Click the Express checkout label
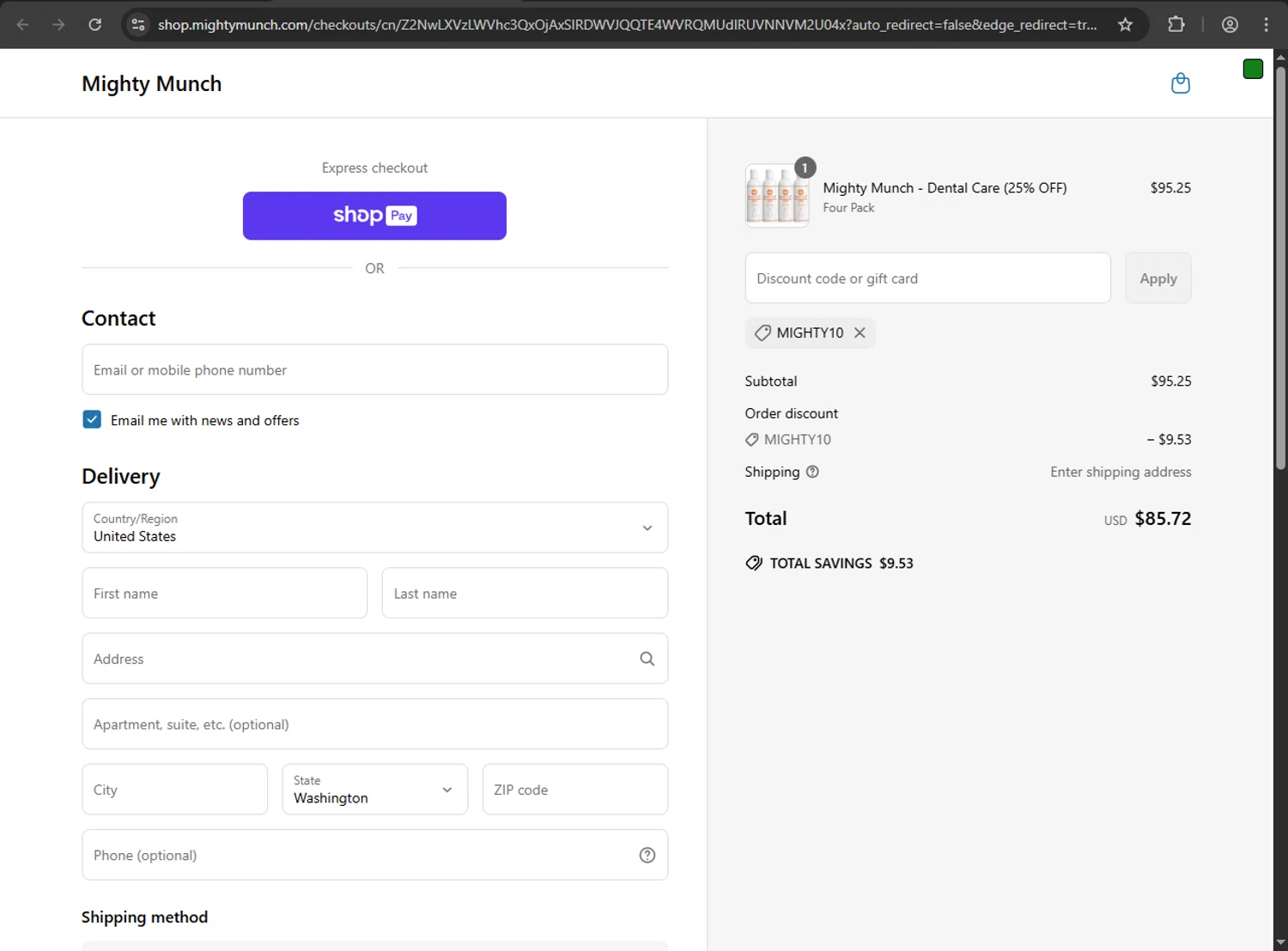 (x=374, y=168)
